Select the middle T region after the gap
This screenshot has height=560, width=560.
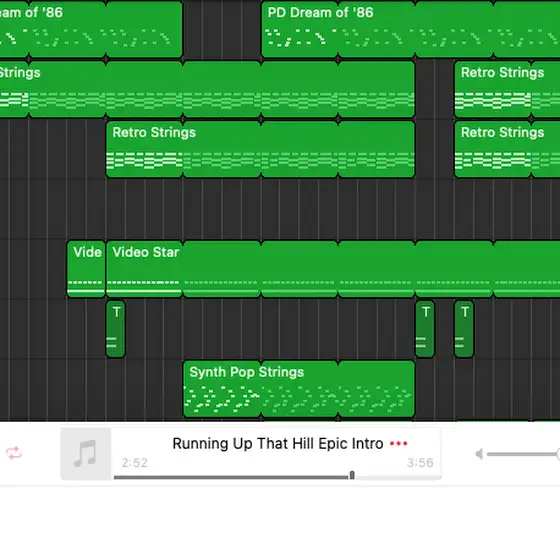[x=425, y=329]
